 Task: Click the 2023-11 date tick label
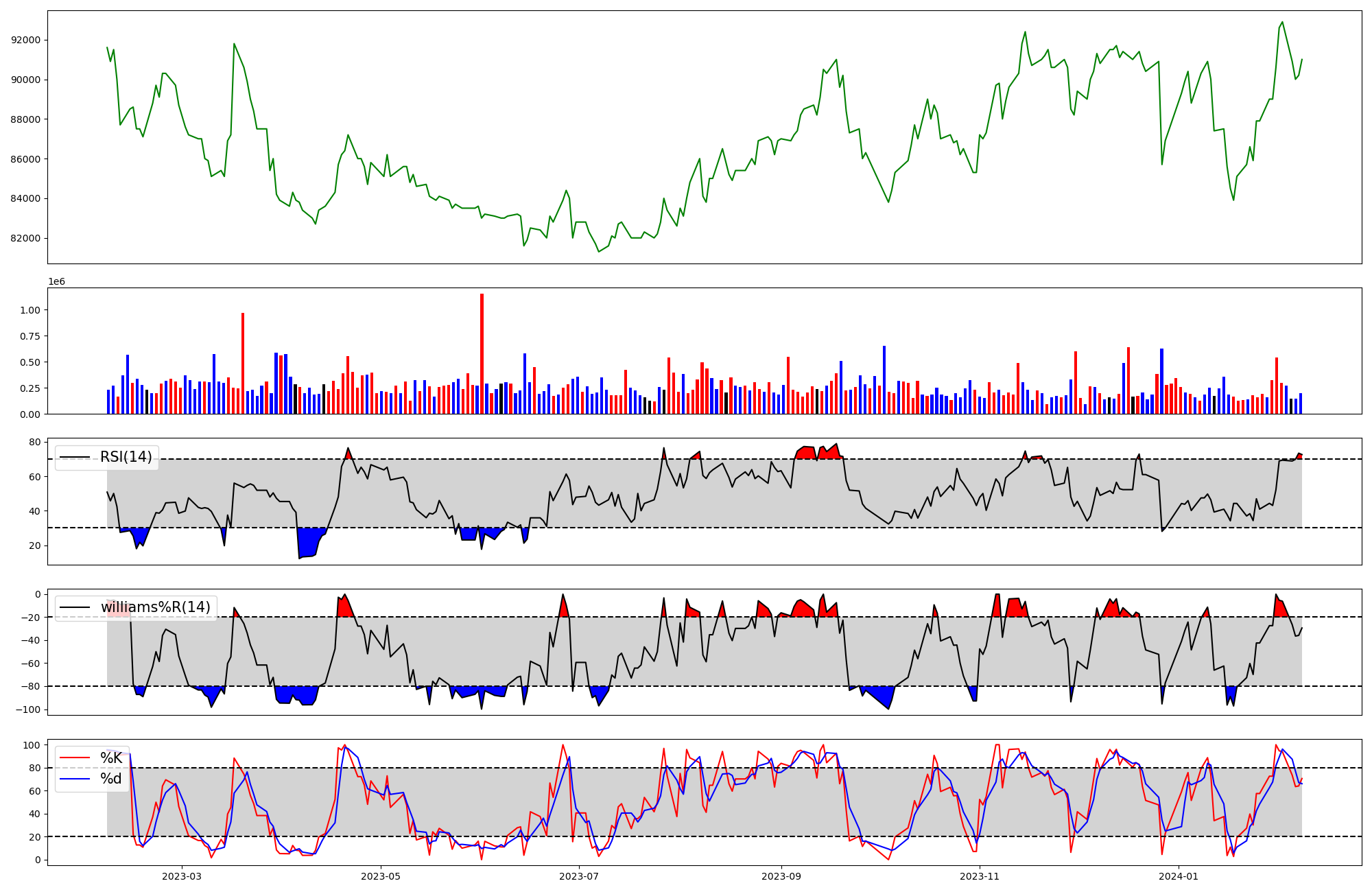[x=980, y=876]
